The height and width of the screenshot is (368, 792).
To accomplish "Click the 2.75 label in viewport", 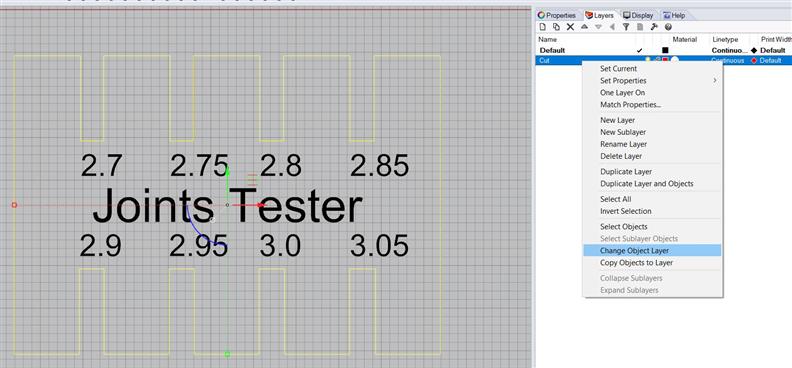I will pyautogui.click(x=199, y=166).
